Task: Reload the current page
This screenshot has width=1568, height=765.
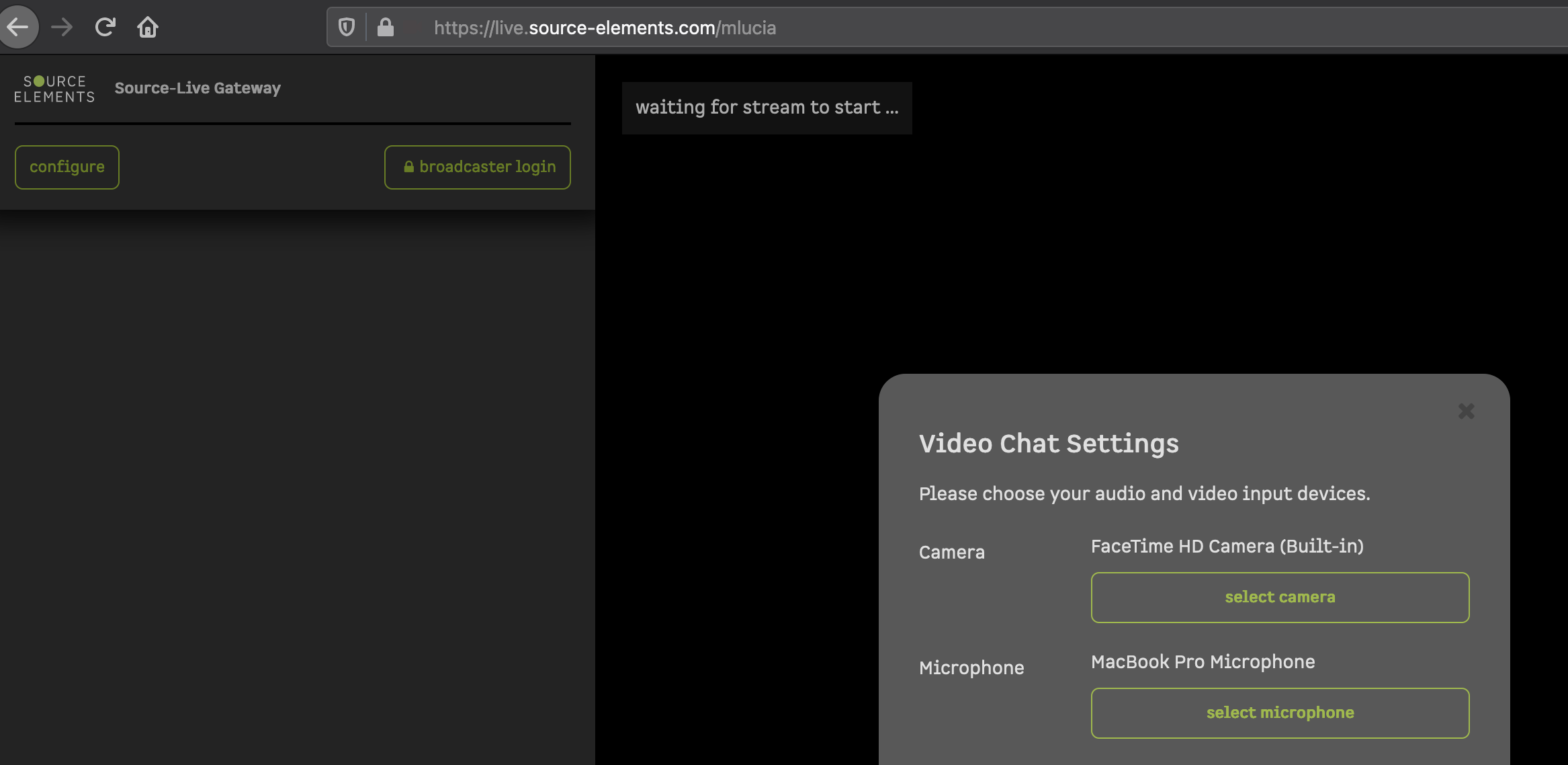Action: point(105,27)
